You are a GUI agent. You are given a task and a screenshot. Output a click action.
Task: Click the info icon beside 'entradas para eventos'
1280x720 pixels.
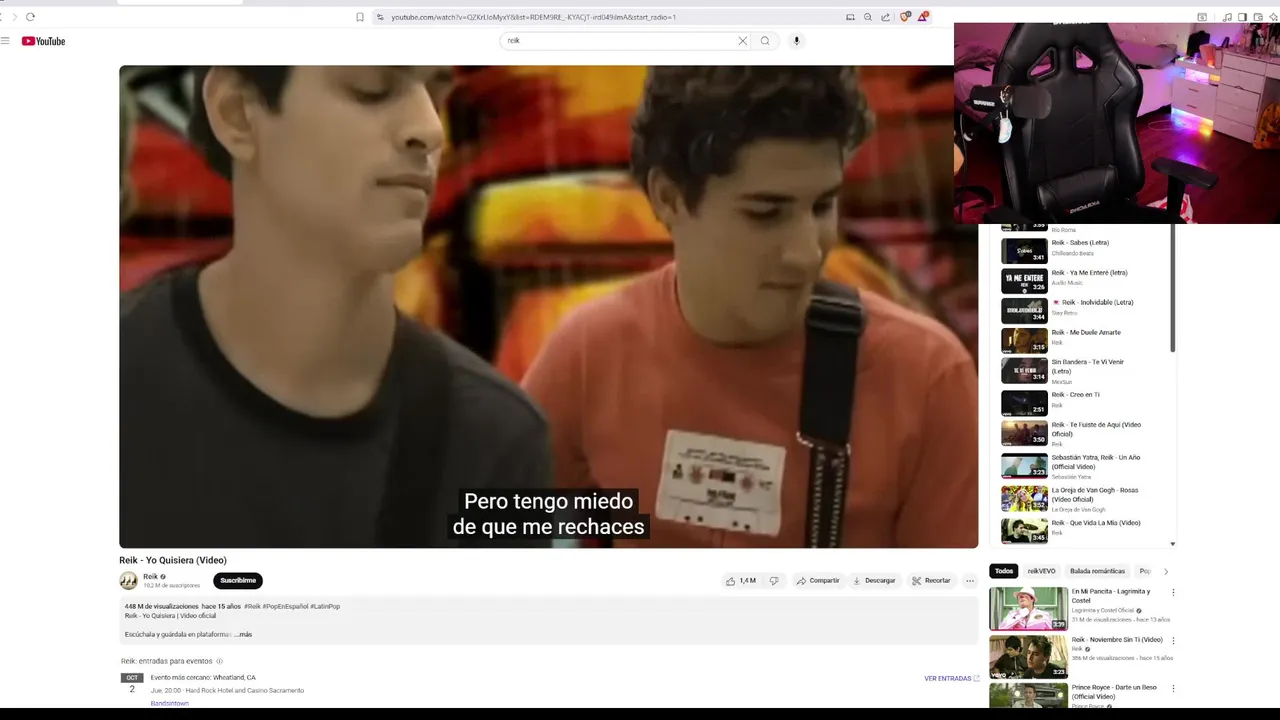pos(219,661)
